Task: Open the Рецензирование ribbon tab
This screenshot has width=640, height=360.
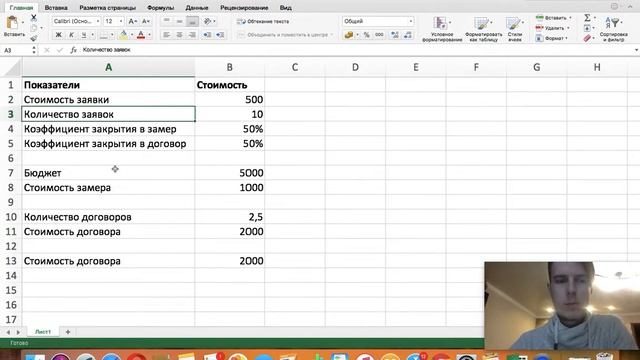Action: point(244,7)
